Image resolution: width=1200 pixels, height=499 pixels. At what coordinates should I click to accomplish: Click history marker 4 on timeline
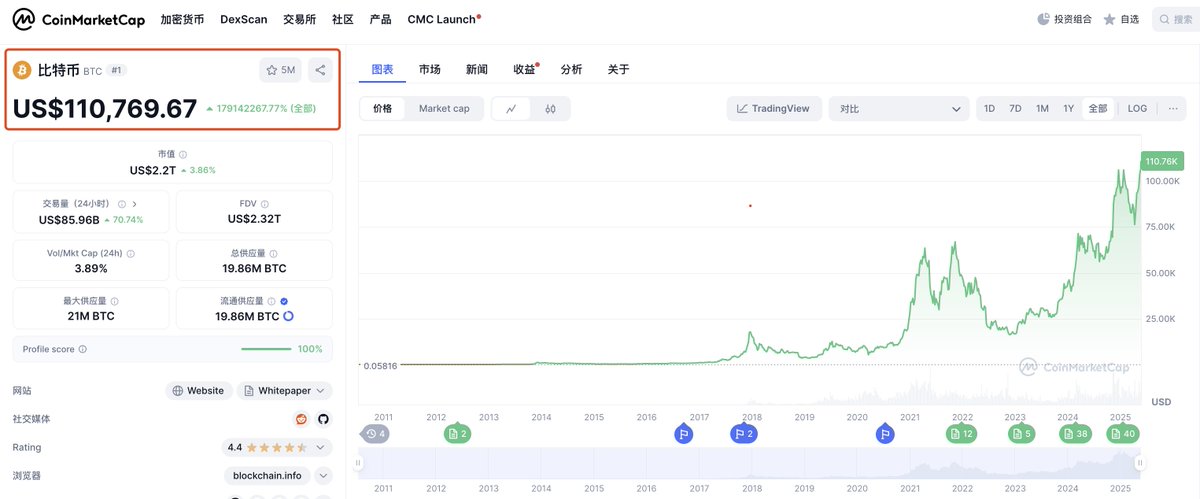click(x=375, y=434)
